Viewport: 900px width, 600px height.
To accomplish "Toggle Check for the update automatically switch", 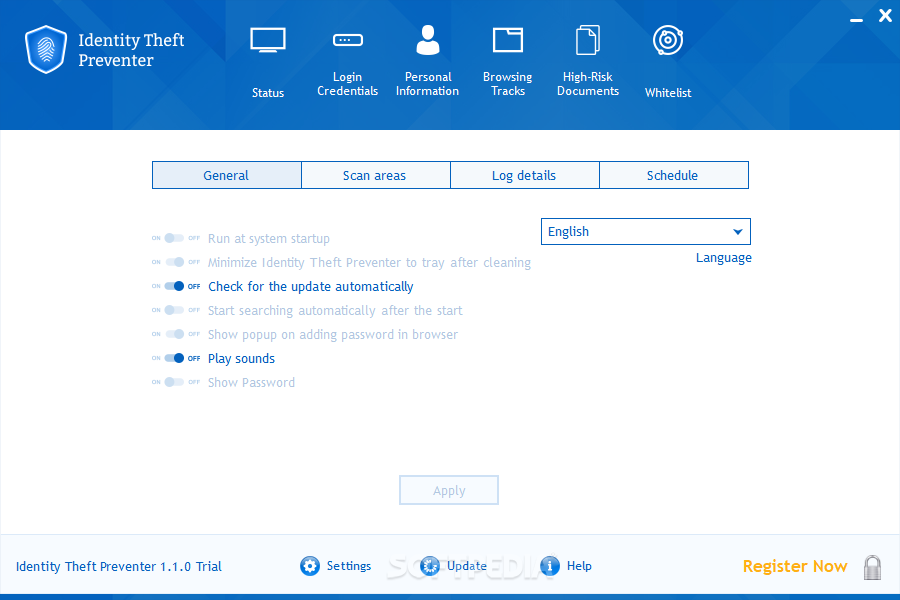I will (174, 286).
